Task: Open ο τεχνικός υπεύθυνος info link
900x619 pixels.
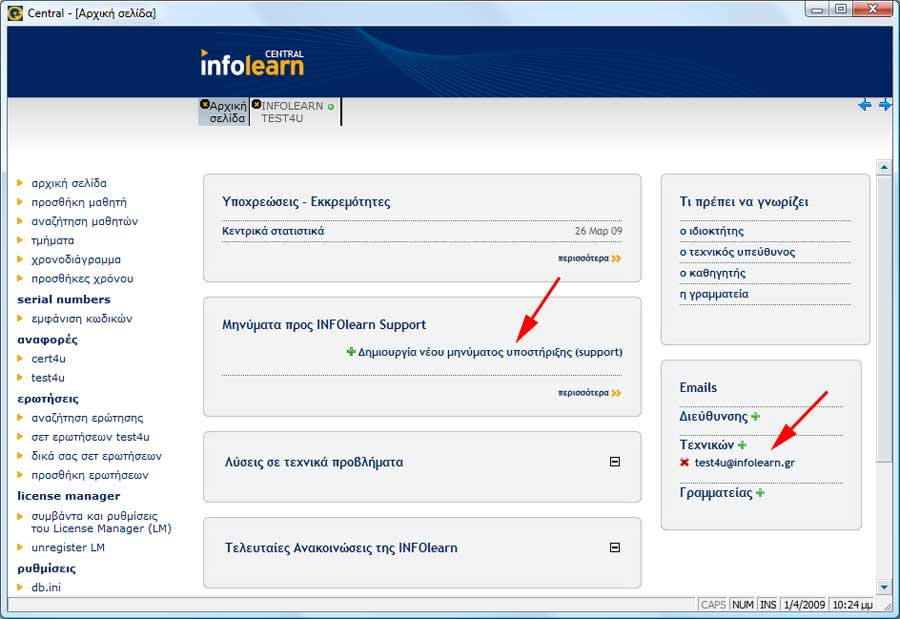Action: coord(738,252)
